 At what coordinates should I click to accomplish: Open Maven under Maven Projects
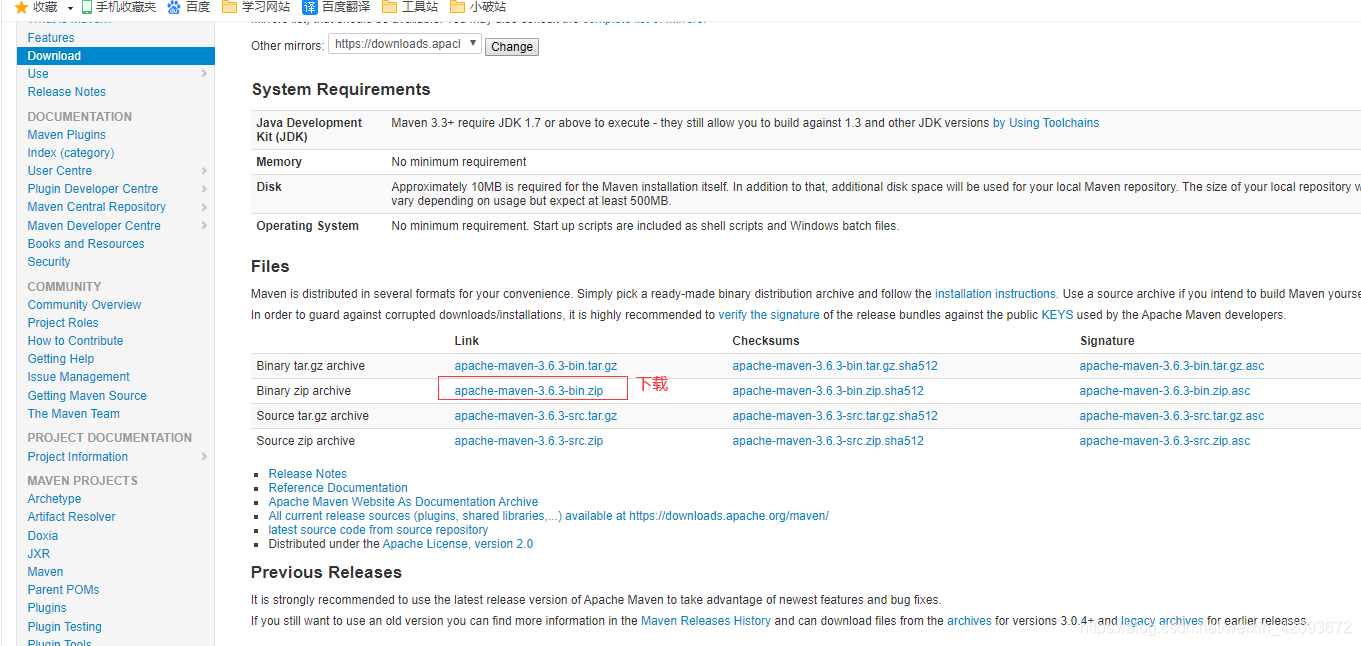(x=46, y=572)
